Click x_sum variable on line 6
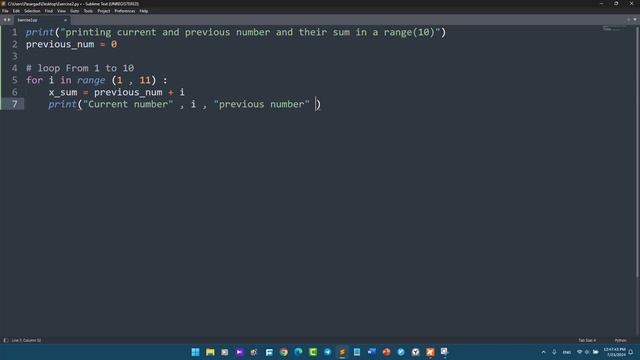 [x=63, y=92]
